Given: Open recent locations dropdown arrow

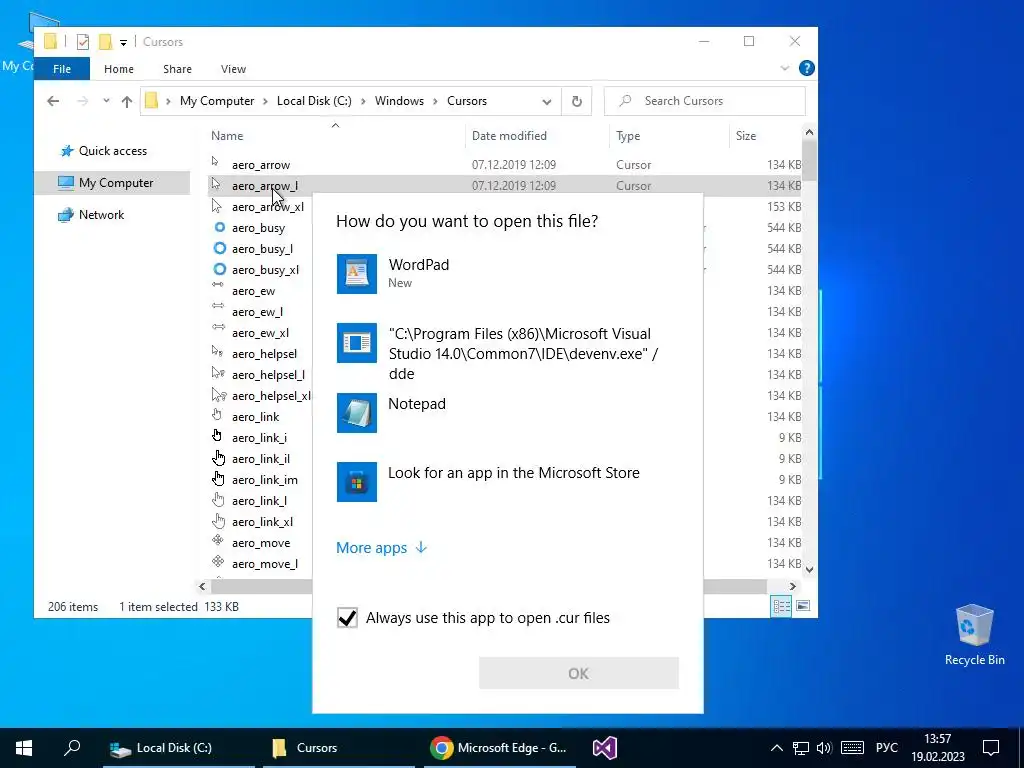Looking at the screenshot, I should tap(106, 101).
